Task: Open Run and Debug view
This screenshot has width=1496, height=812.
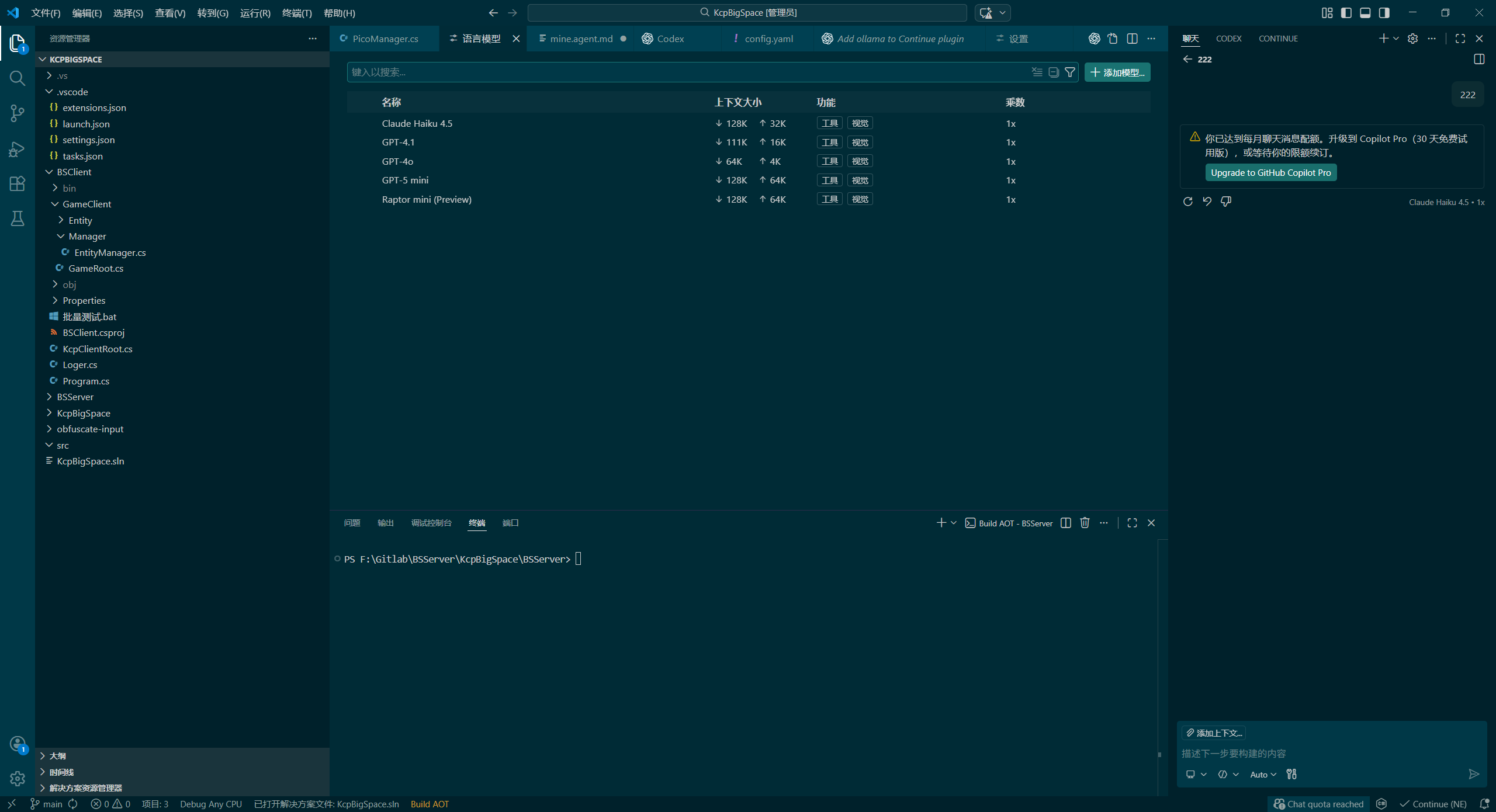Action: pyautogui.click(x=18, y=149)
